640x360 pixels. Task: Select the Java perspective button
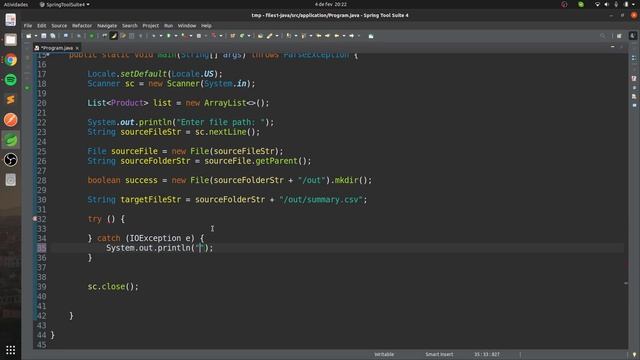click(633, 36)
